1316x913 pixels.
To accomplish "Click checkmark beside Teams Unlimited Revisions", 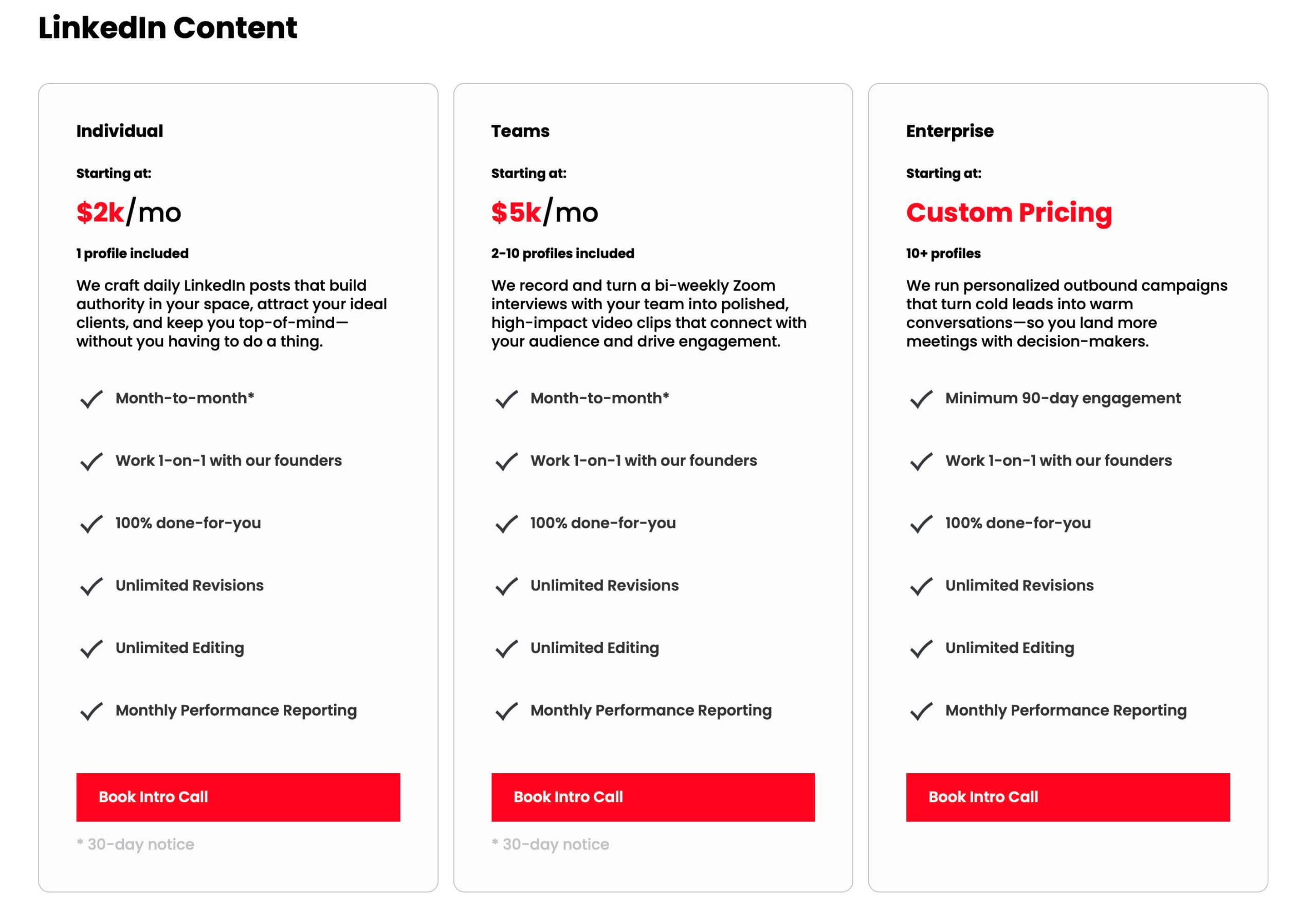I will tap(506, 586).
